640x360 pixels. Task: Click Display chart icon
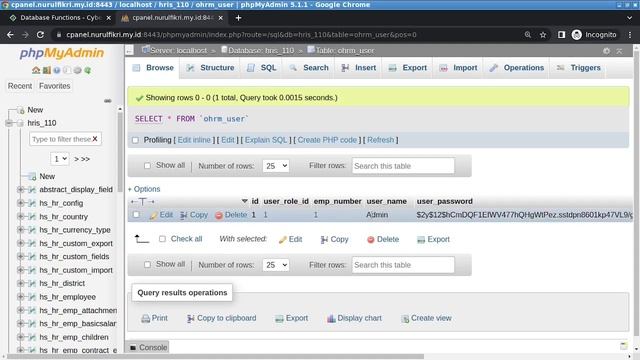click(x=331, y=318)
